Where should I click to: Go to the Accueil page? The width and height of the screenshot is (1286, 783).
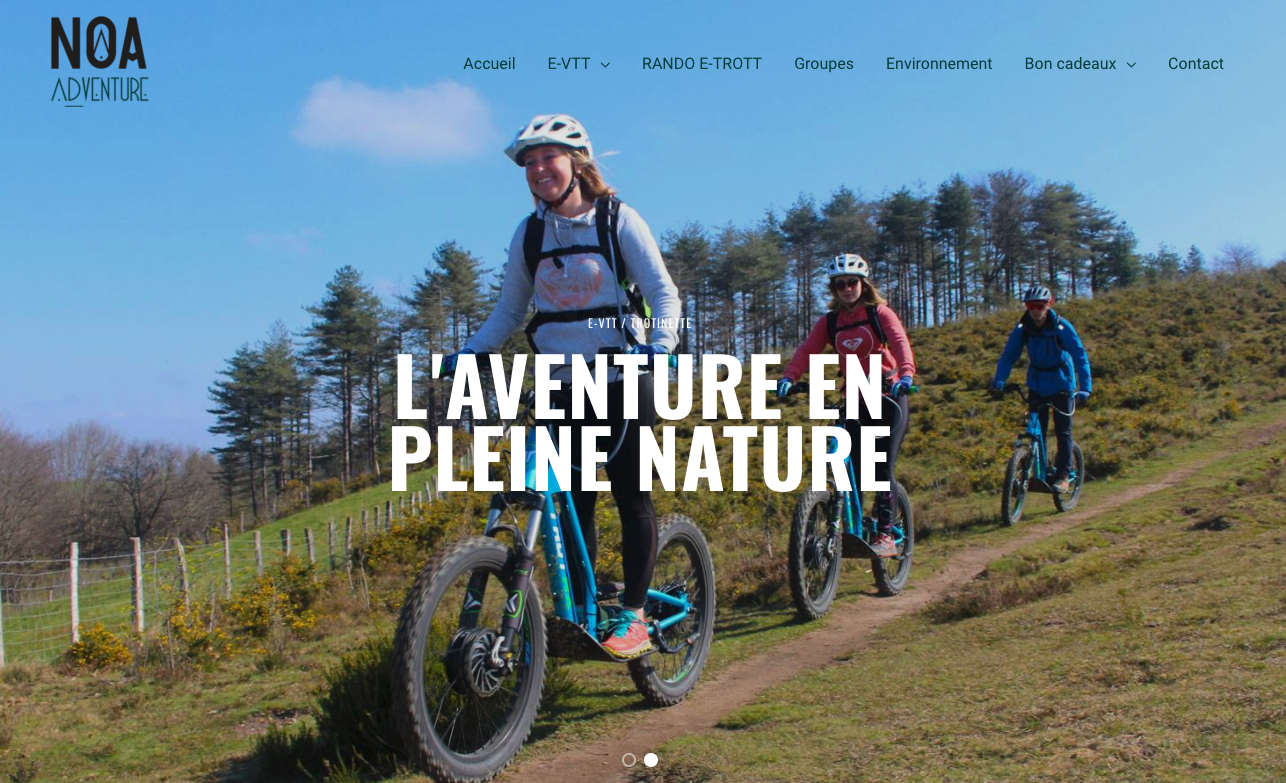tap(489, 64)
